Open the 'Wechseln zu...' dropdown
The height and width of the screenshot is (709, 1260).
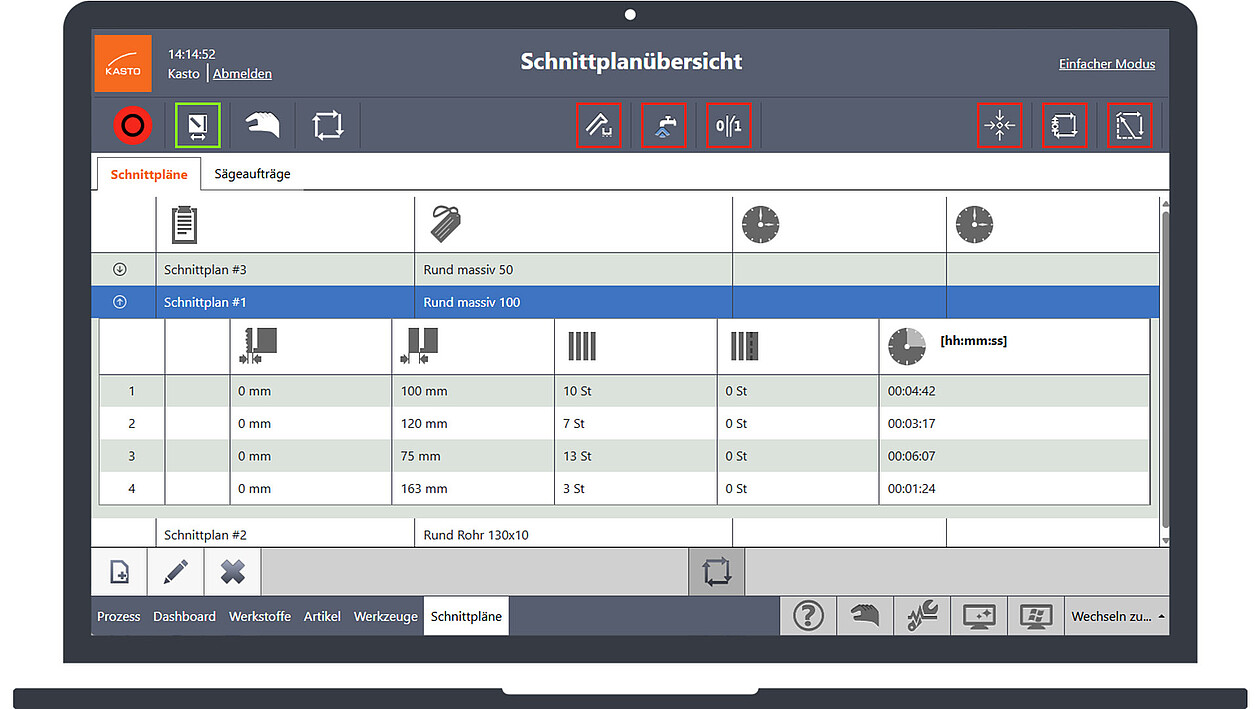pyautogui.click(x=1117, y=617)
